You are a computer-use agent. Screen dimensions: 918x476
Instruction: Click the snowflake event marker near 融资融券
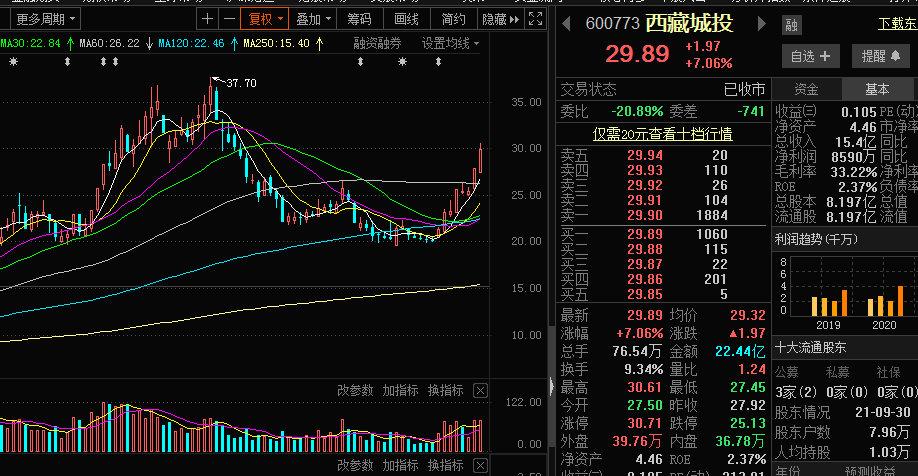(x=402, y=61)
